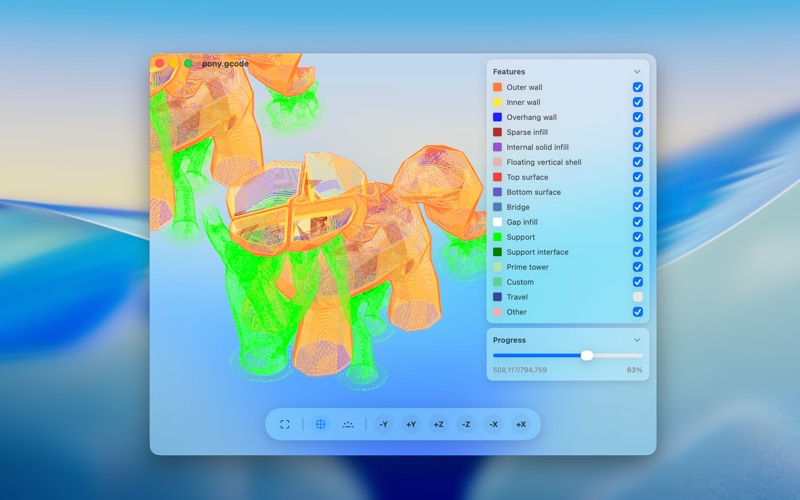Click the white Gap infill swatch
This screenshot has height=500, width=800.
coord(497,222)
